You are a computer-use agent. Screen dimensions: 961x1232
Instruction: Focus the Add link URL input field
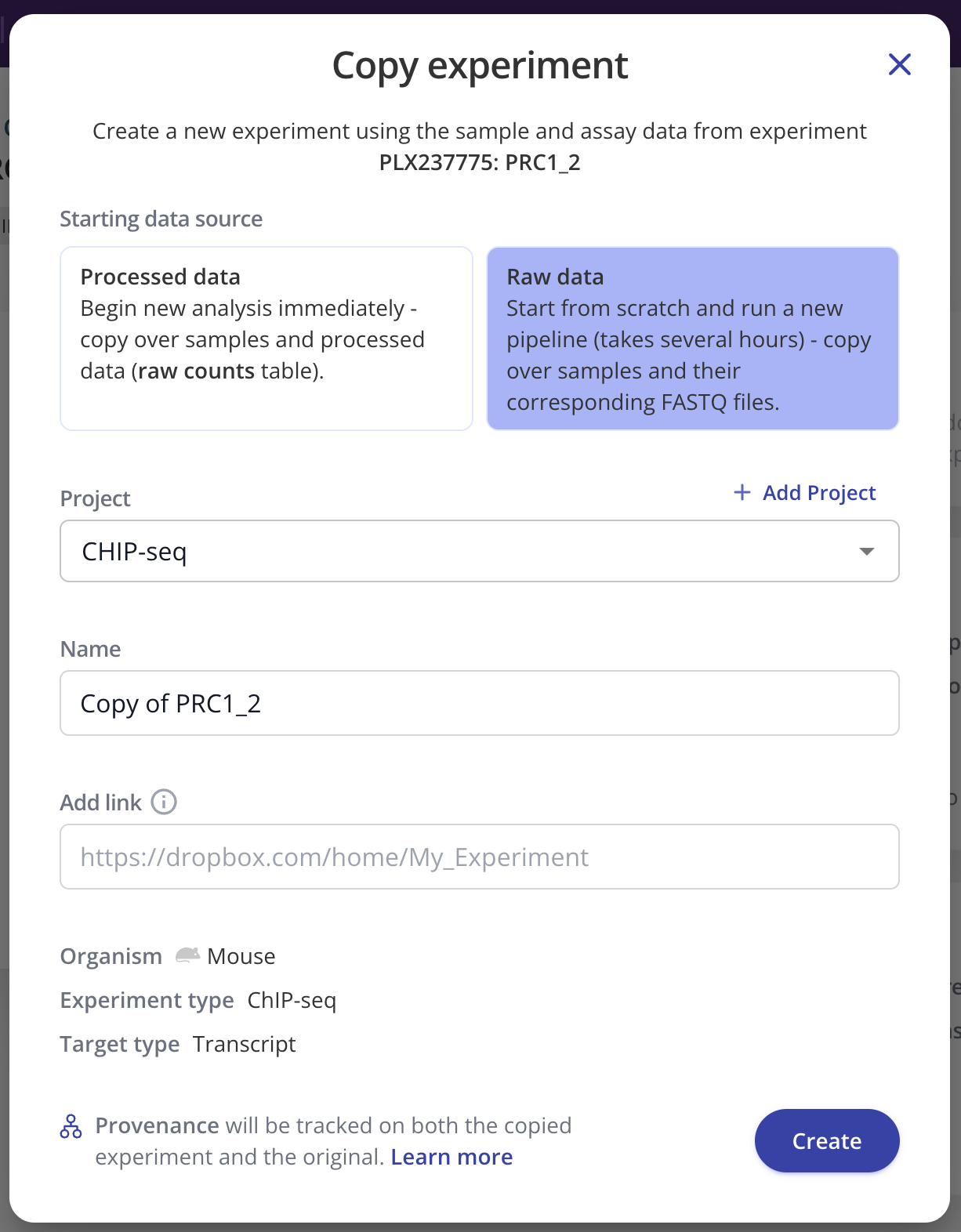(x=479, y=857)
